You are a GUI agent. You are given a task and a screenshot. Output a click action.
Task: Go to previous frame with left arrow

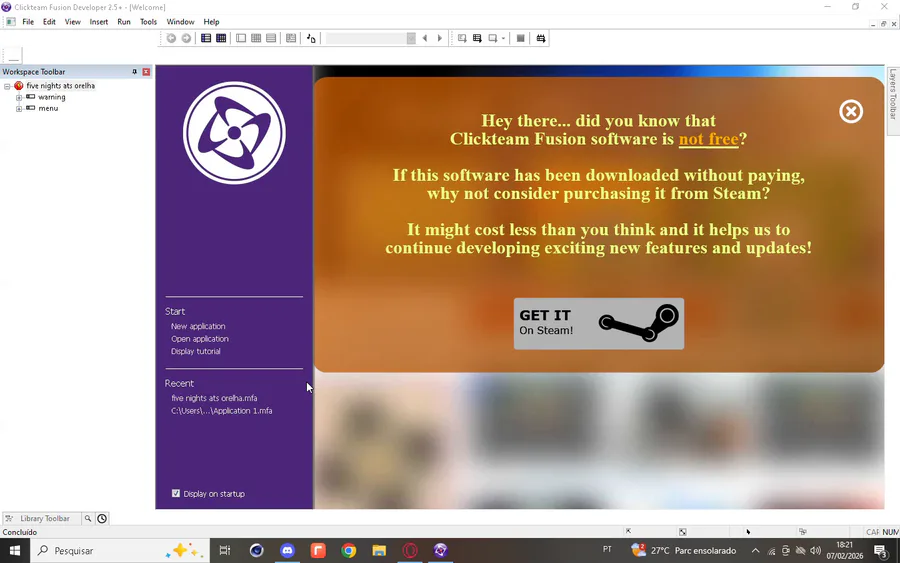point(425,38)
